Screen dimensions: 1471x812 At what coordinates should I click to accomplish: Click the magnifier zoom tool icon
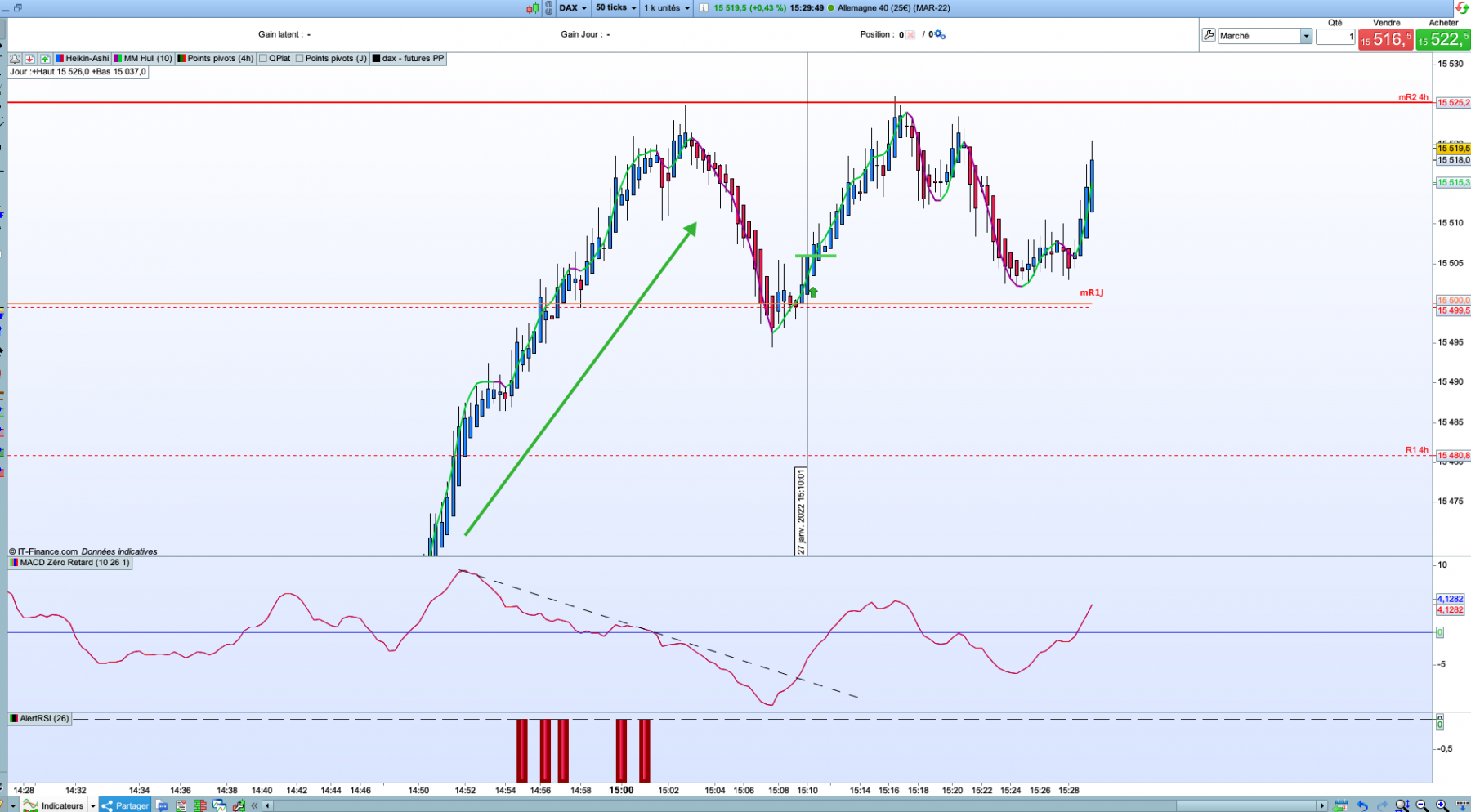click(x=1402, y=806)
